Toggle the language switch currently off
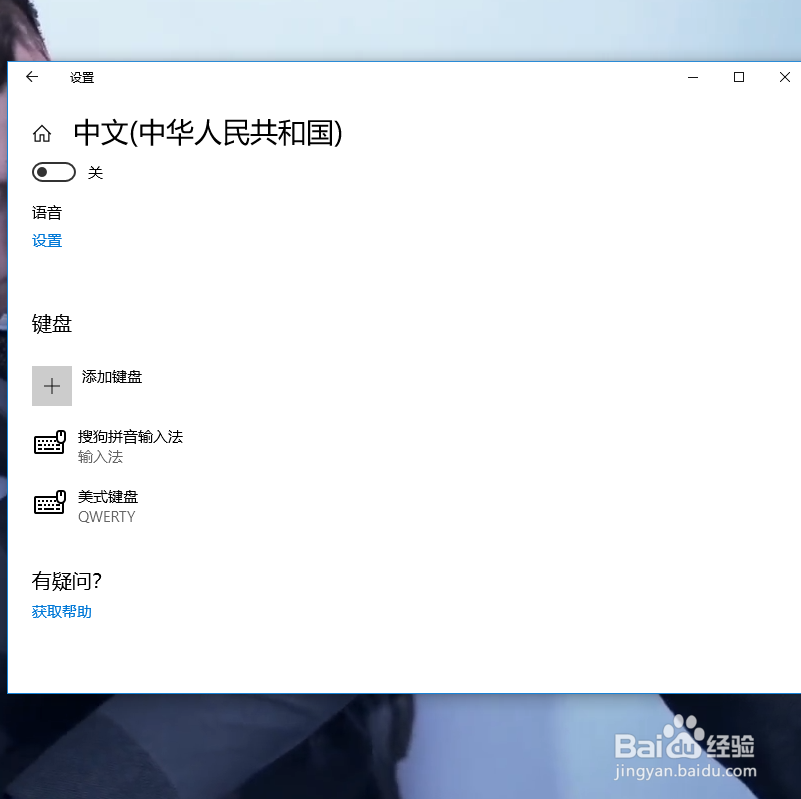 coord(54,172)
